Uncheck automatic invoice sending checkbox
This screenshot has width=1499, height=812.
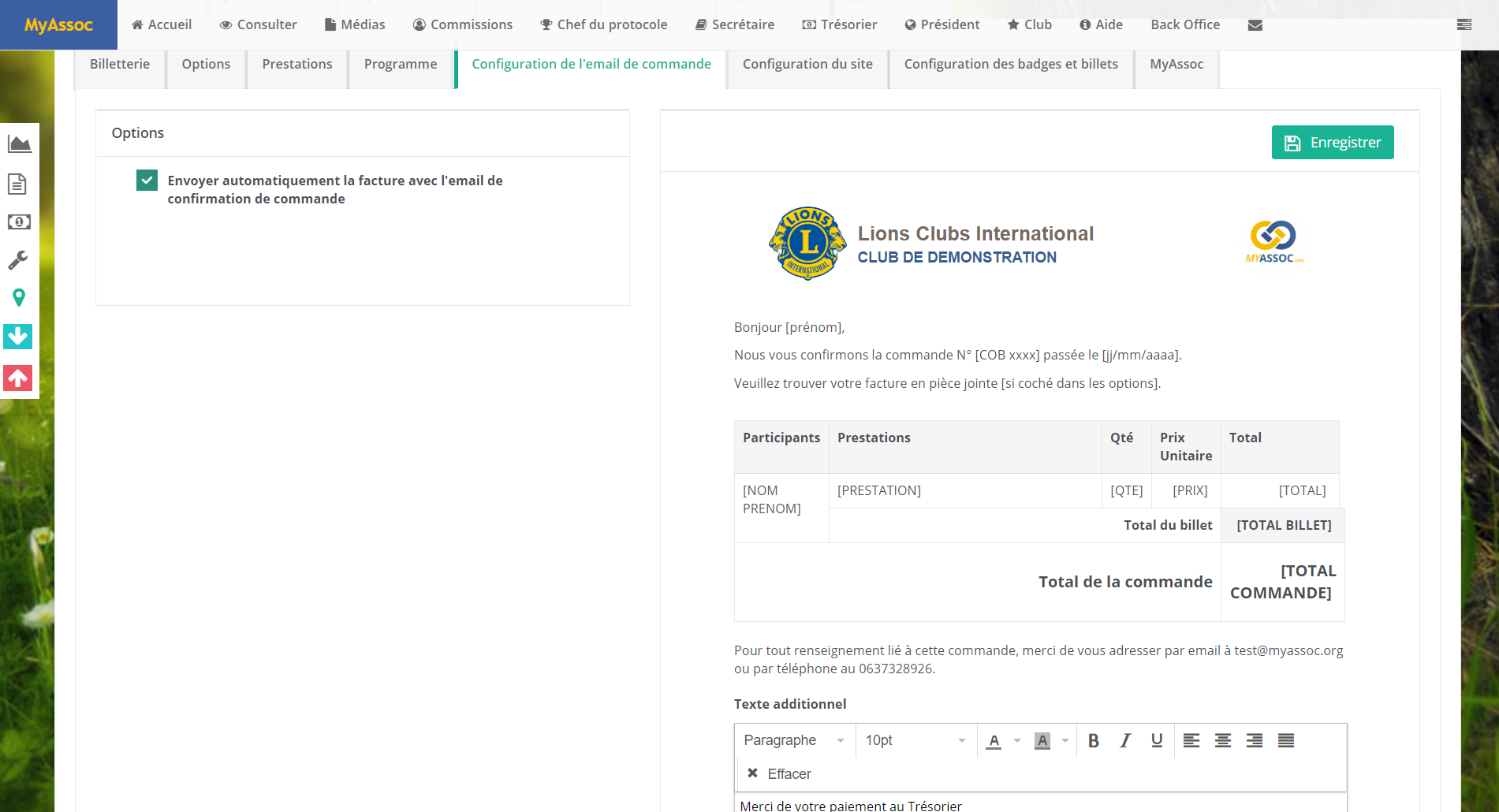point(147,181)
